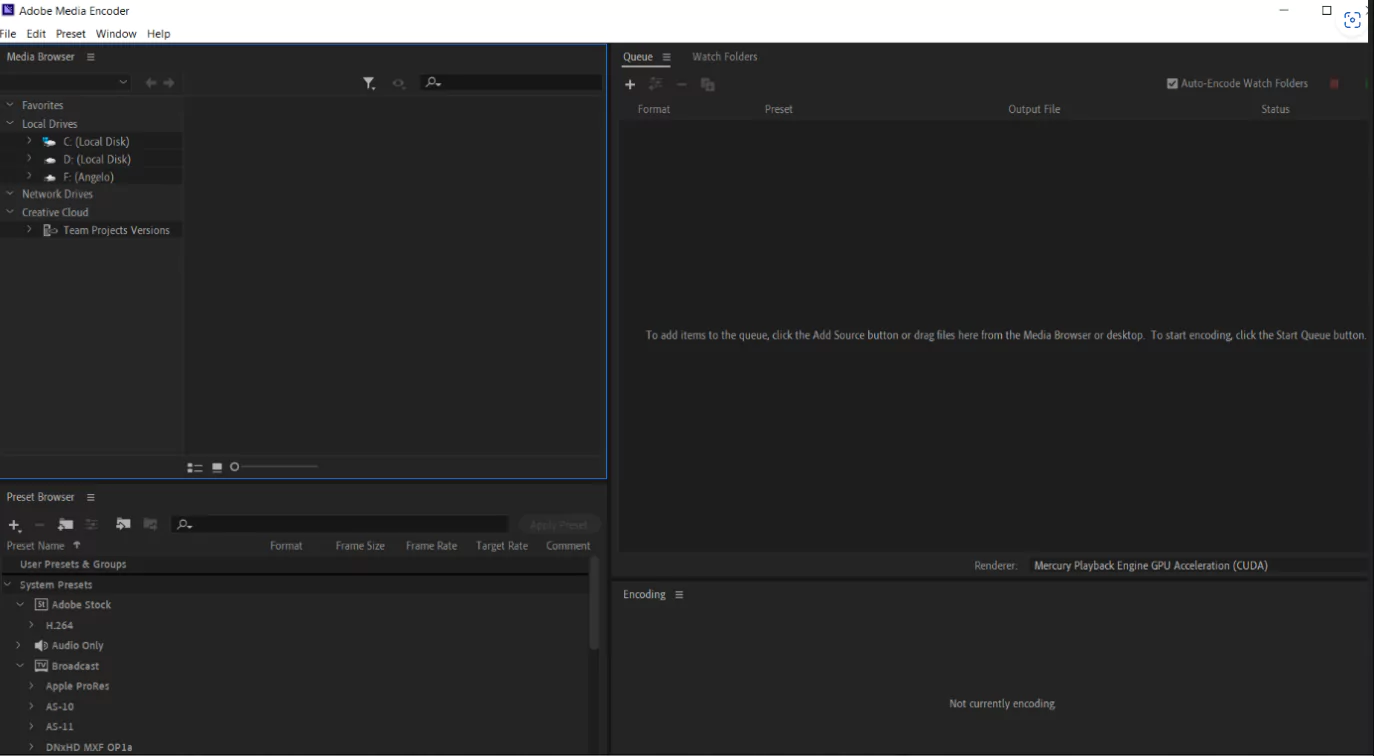
Task: Switch to the Watch Folders tab
Action: (724, 57)
